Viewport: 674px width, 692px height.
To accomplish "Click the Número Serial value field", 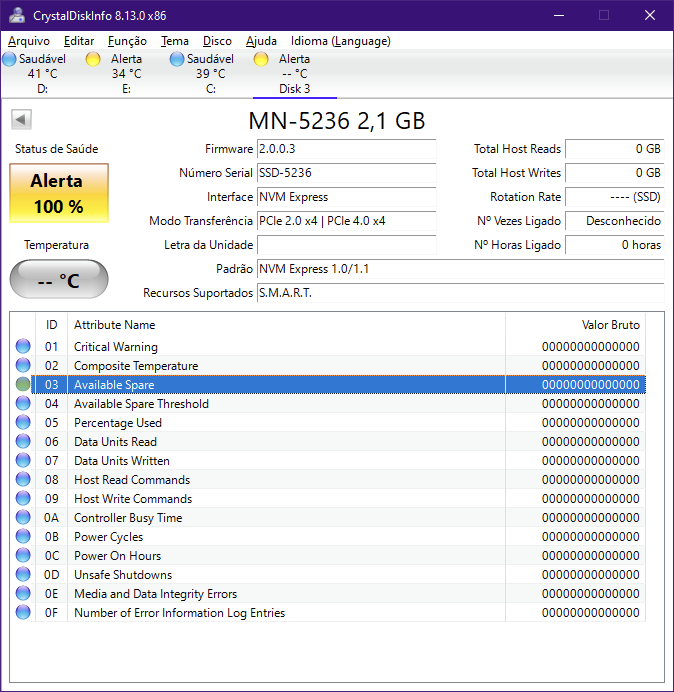I will 346,174.
